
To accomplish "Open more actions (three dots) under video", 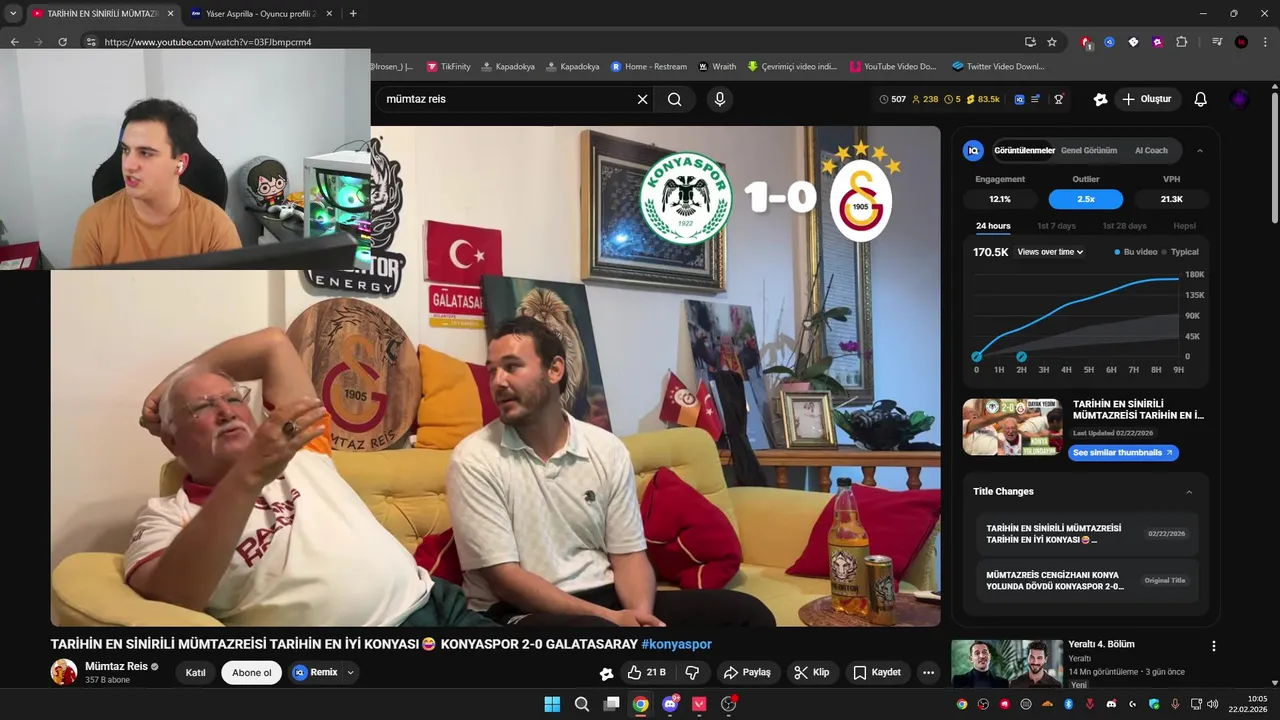I will pyautogui.click(x=928, y=672).
